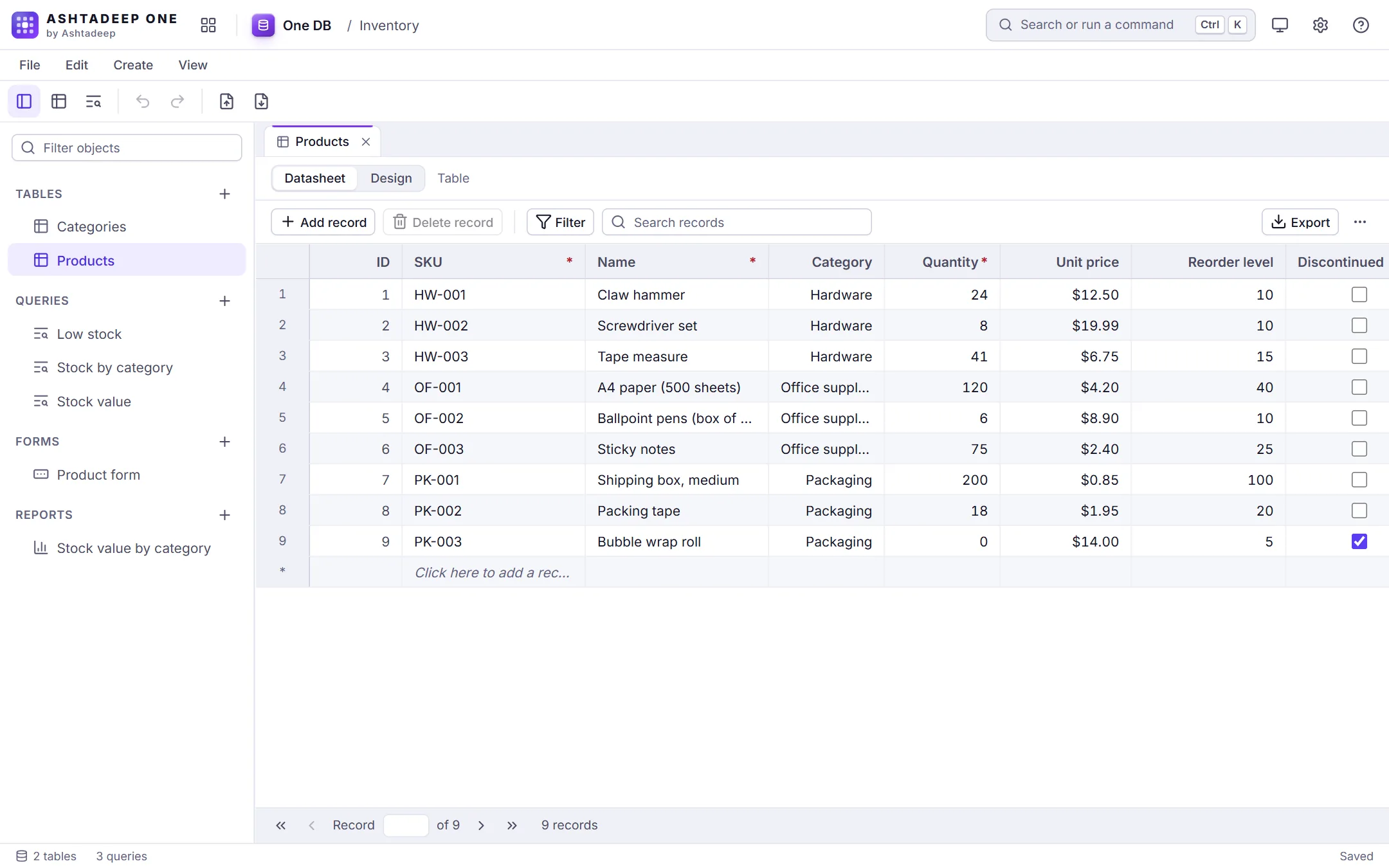Click the redo arrow icon

coord(177,102)
